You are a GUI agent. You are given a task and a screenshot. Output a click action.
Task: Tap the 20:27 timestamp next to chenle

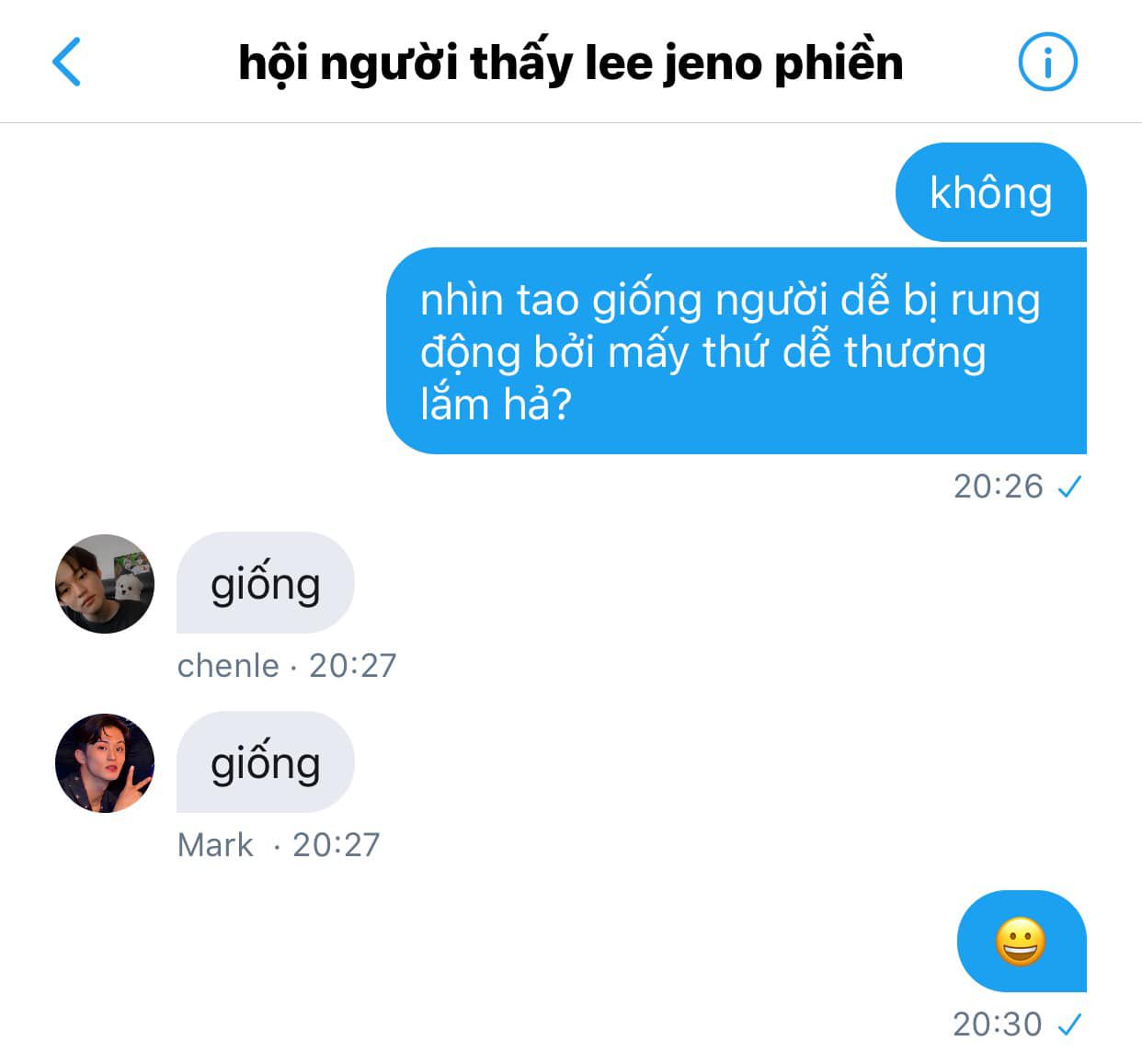[x=353, y=665]
